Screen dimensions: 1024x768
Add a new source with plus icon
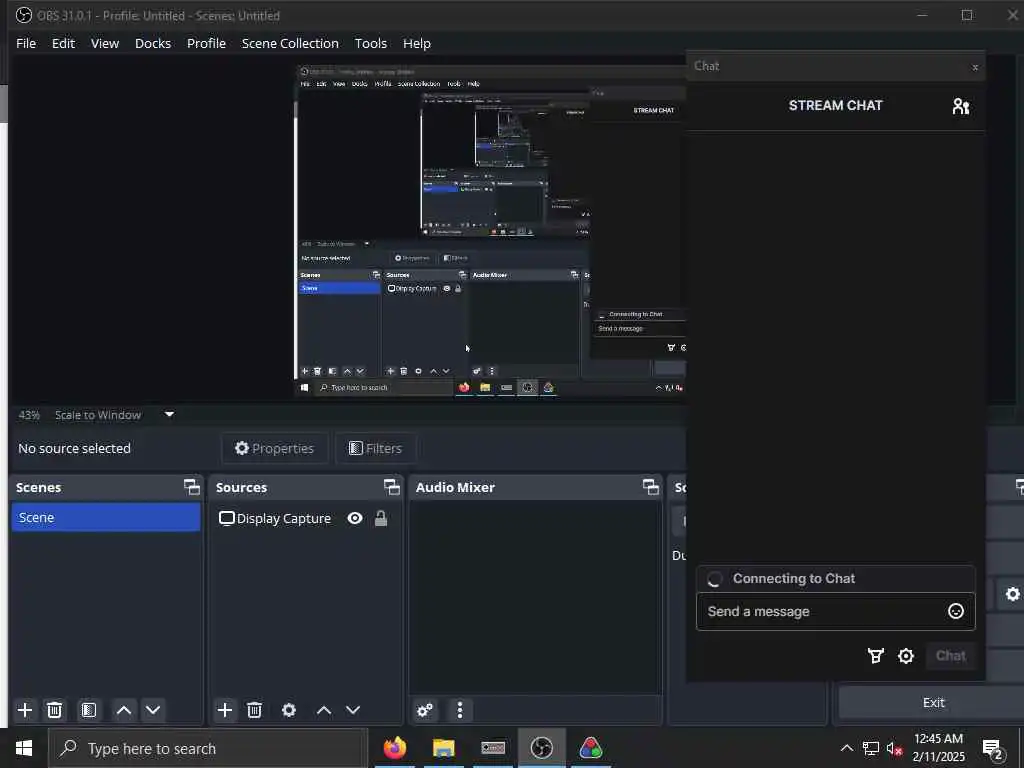pos(225,710)
